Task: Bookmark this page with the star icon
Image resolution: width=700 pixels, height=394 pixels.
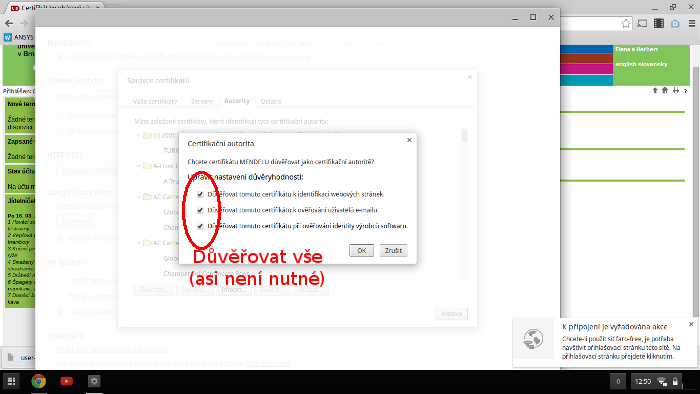Action: (626, 24)
